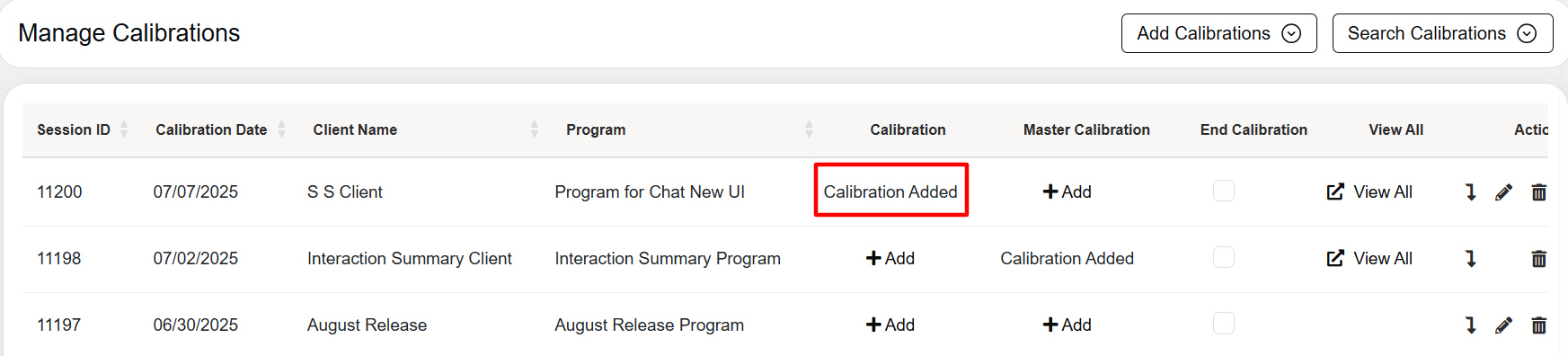
Task: Open View All for session 11200
Action: (x=1369, y=191)
